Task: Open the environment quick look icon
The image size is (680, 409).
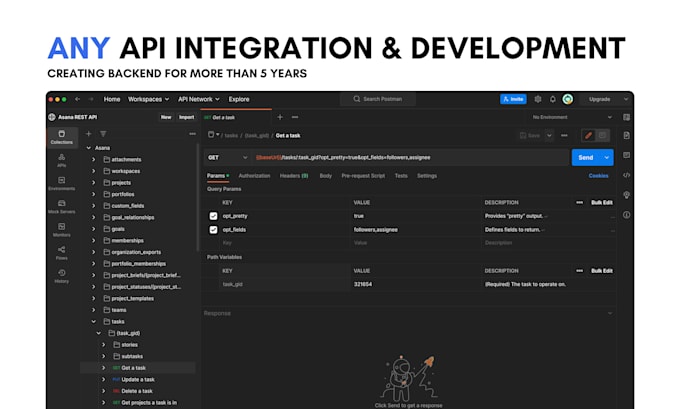Action: coord(626,117)
